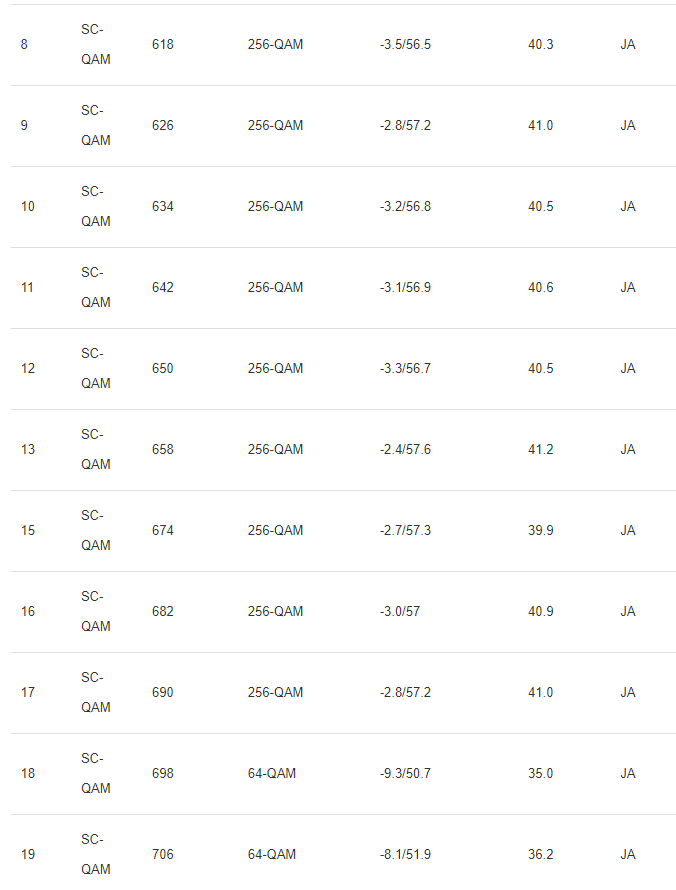Image resolution: width=676 pixels, height=890 pixels.
Task: Select the JA status in channel 8 row
Action: pos(628,45)
